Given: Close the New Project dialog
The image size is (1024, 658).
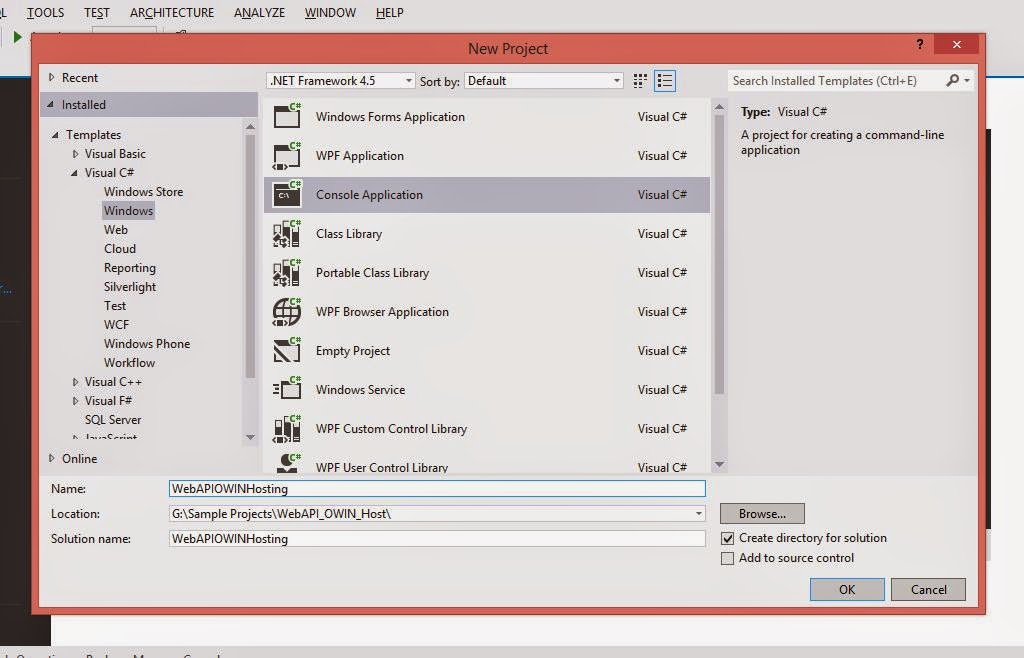Looking at the screenshot, I should point(957,44).
